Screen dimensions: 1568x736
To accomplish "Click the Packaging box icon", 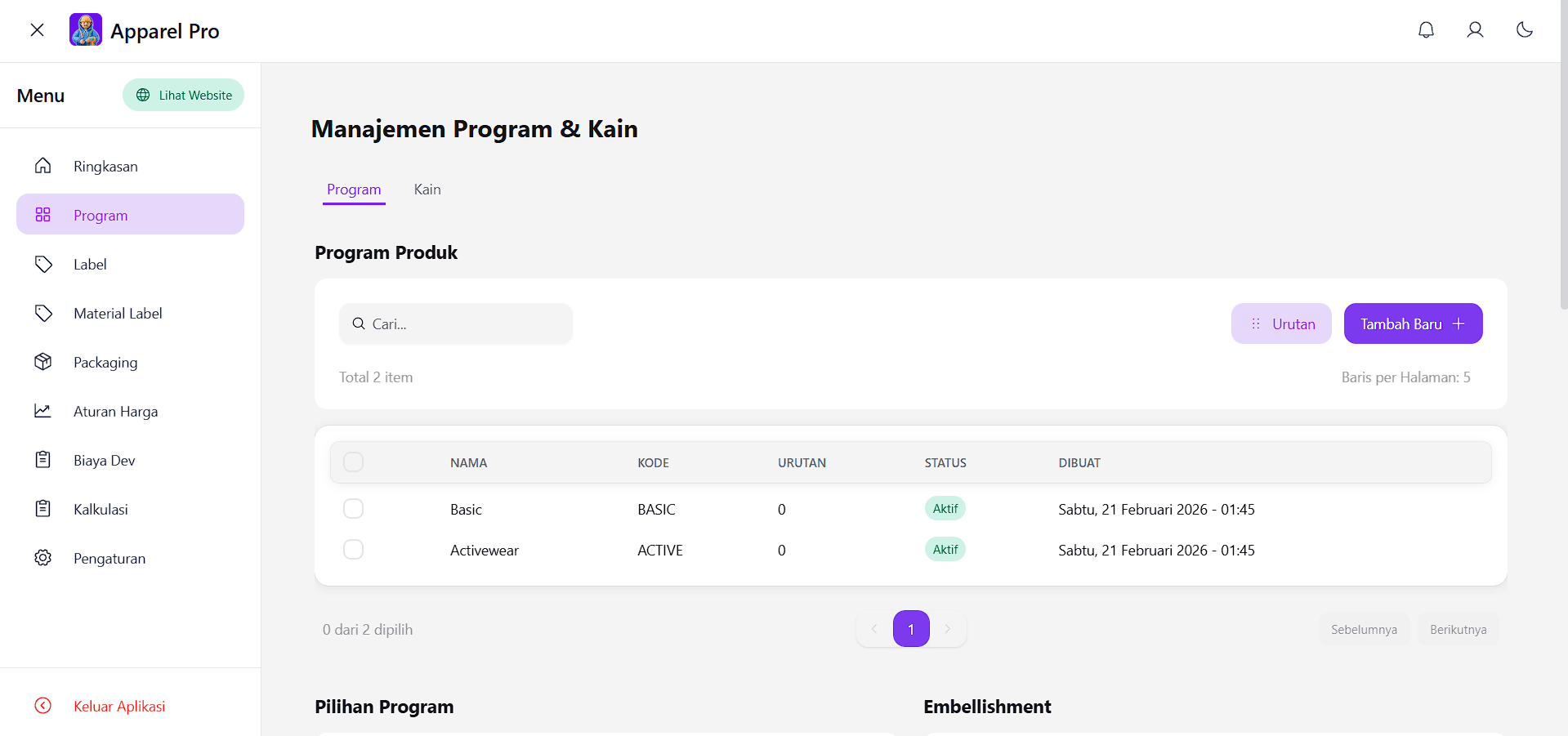I will tap(43, 362).
